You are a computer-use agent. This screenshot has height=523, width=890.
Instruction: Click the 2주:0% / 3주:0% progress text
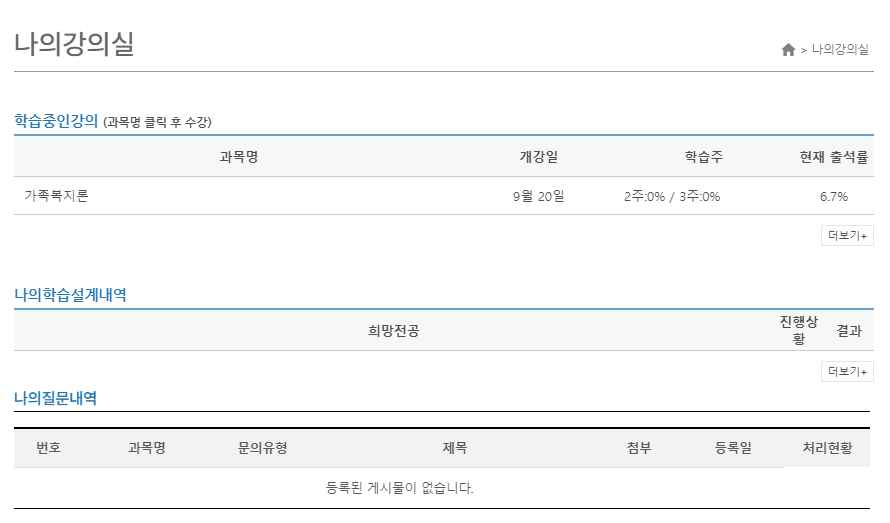(672, 196)
